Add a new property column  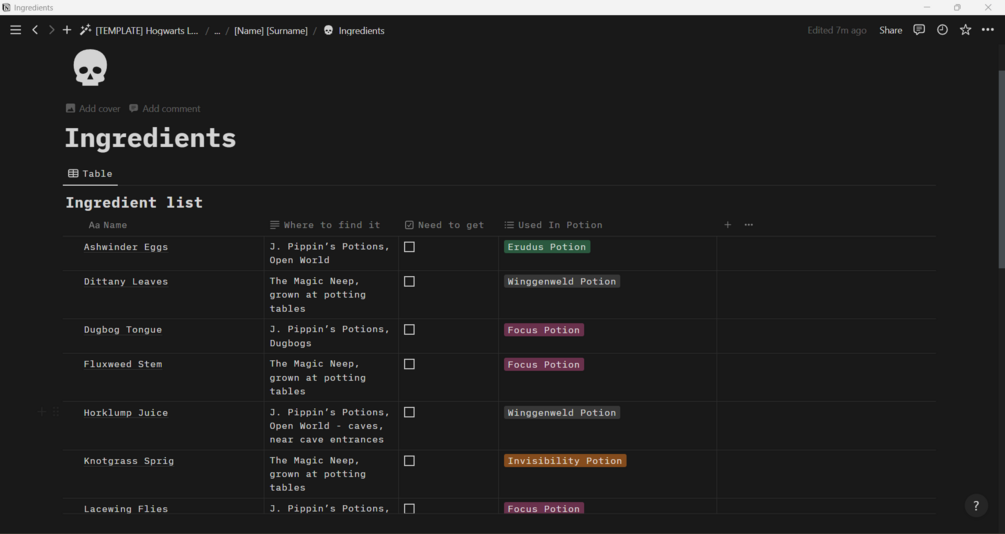[727, 225]
